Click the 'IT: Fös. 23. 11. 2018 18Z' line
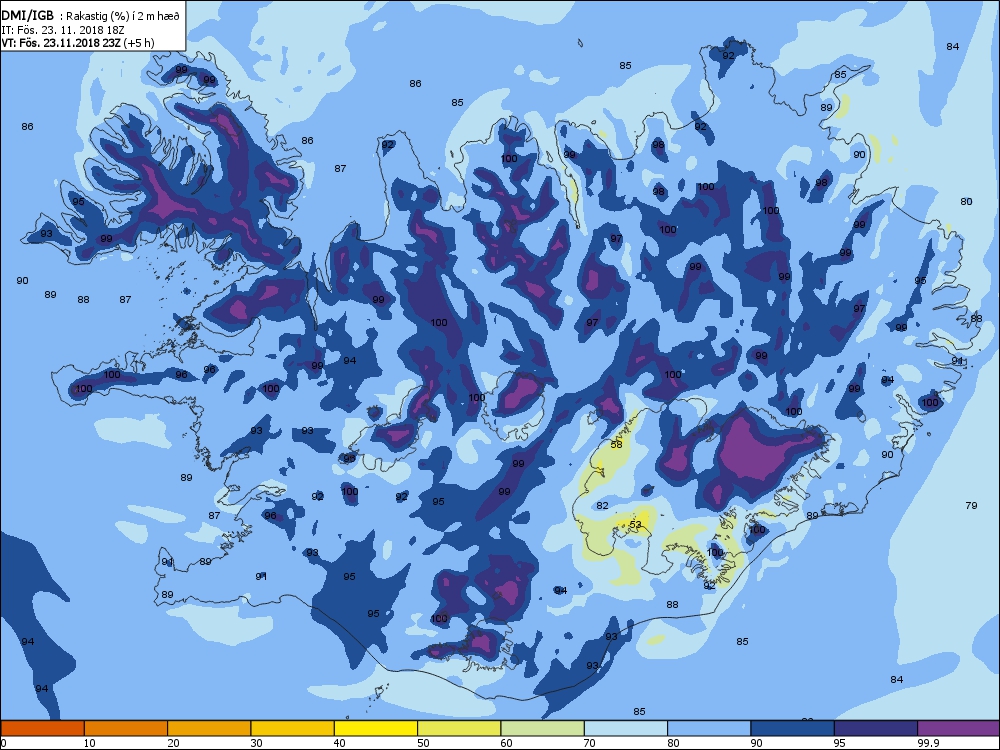 tap(64, 30)
